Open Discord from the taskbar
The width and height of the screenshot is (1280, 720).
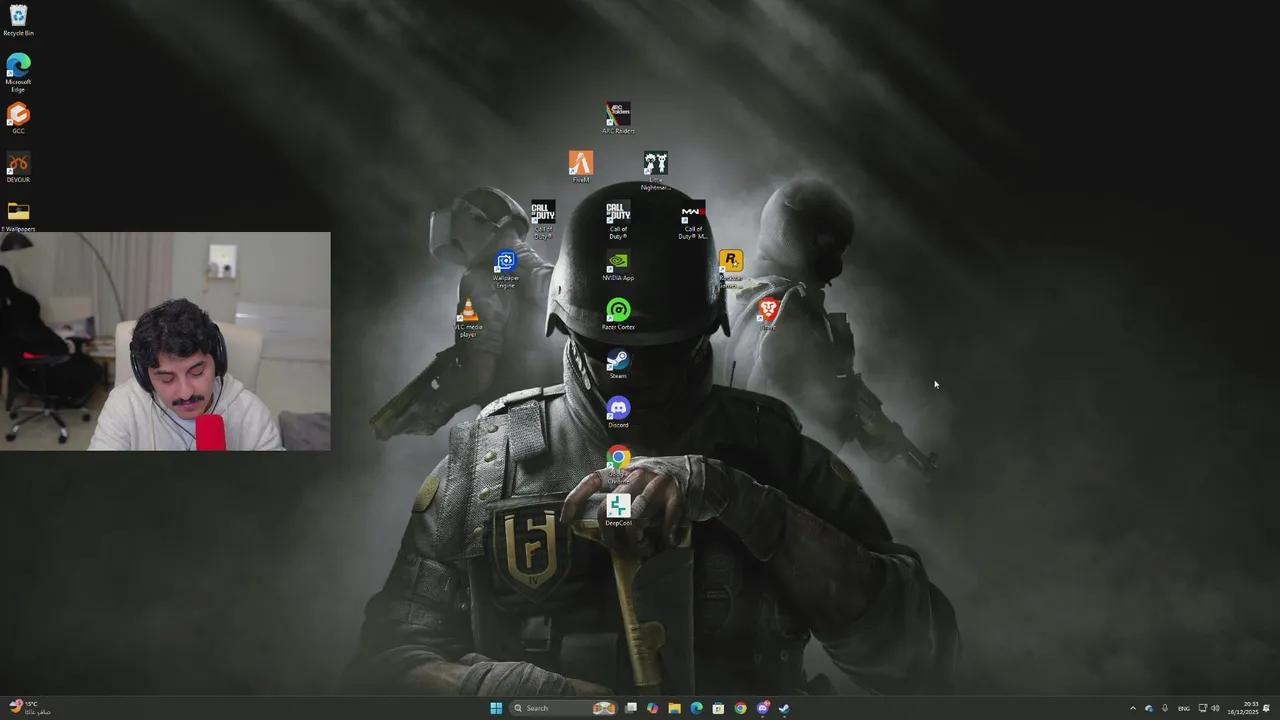point(763,708)
